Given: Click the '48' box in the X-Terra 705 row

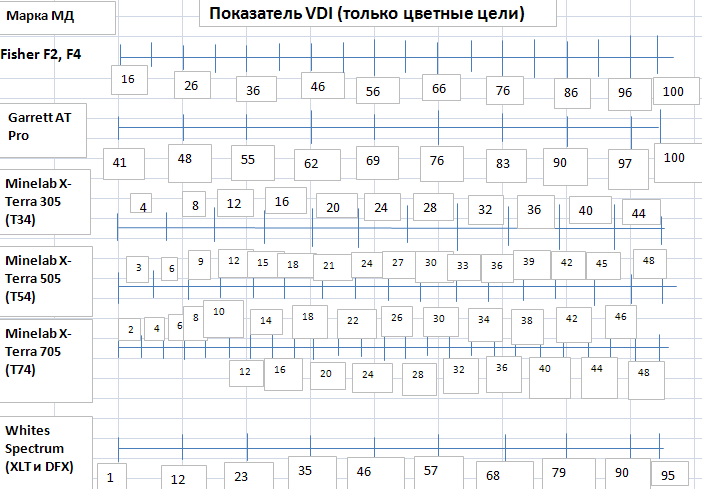Looking at the screenshot, I should point(646,380).
